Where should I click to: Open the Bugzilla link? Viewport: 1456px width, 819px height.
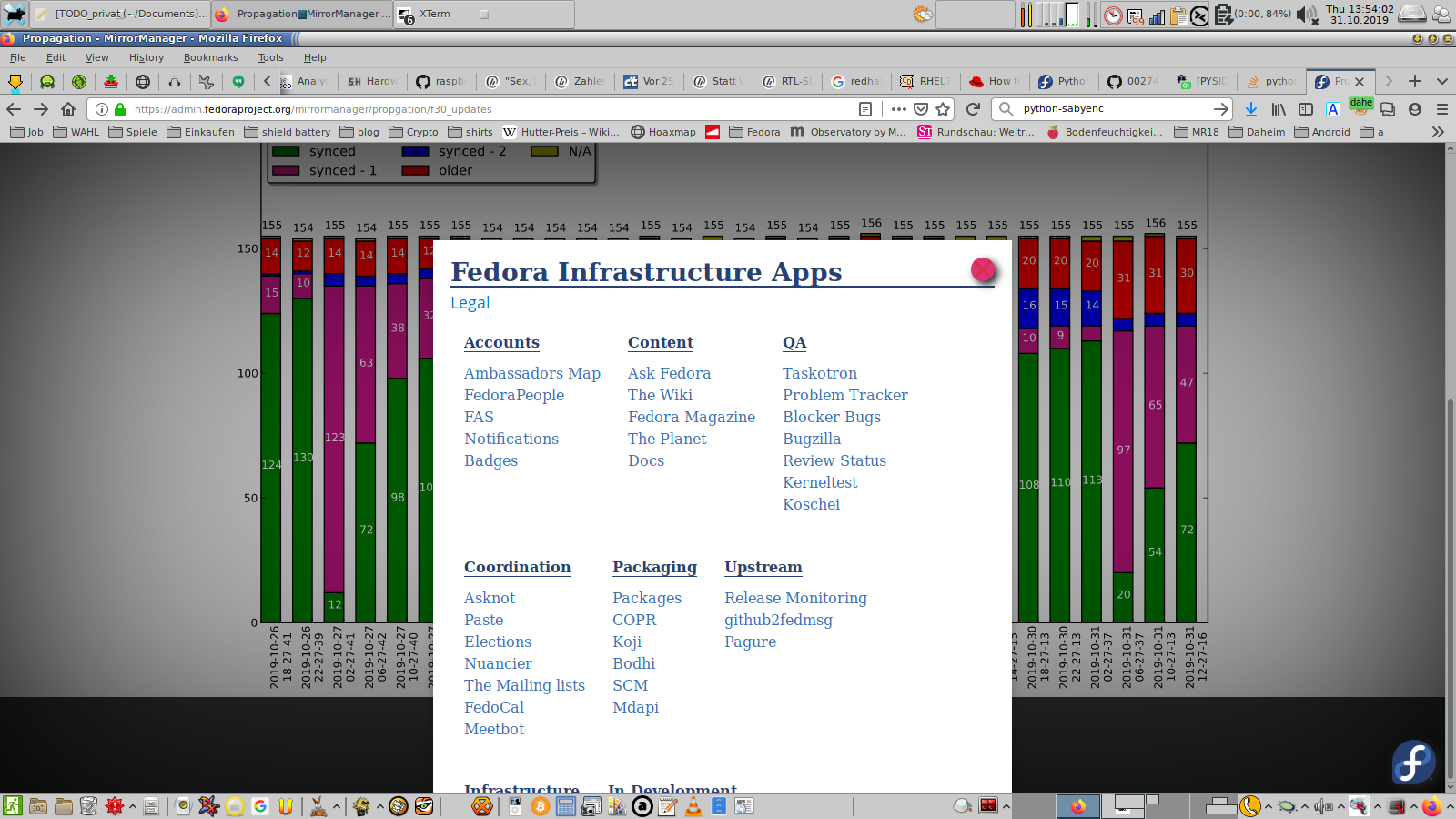coord(812,439)
